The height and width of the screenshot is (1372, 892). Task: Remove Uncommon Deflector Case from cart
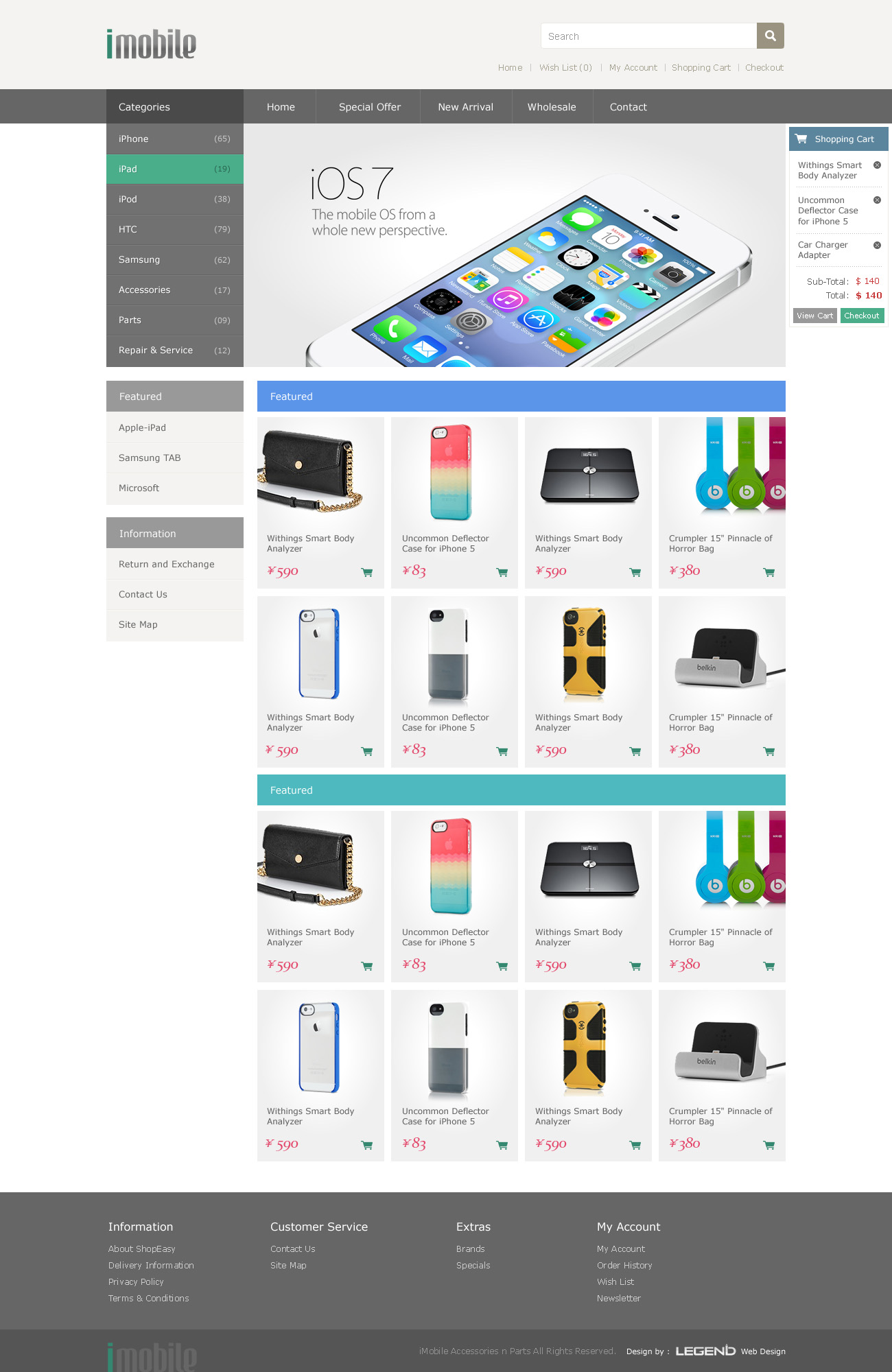(877, 200)
